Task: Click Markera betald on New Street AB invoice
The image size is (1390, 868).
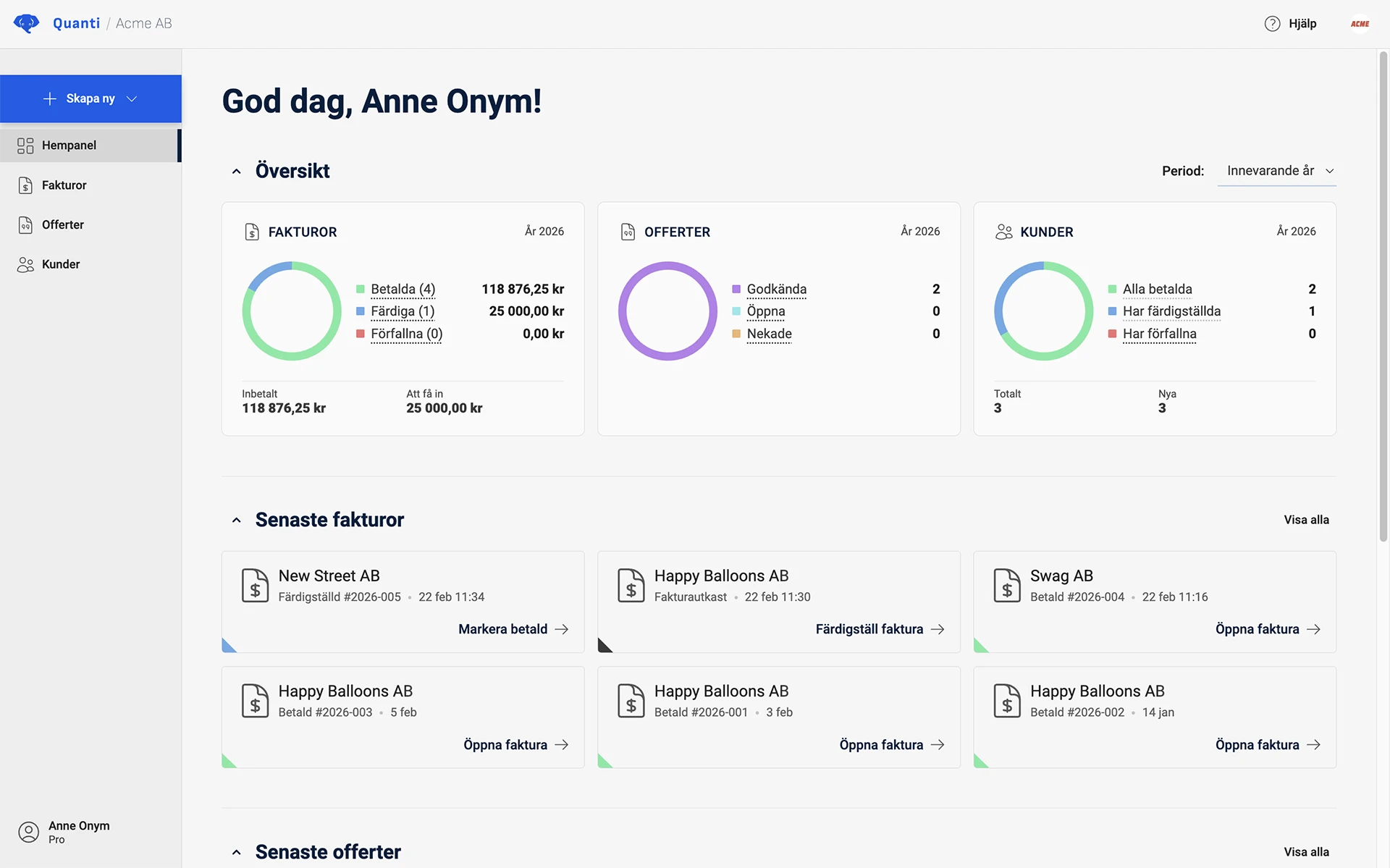Action: [x=502, y=628]
